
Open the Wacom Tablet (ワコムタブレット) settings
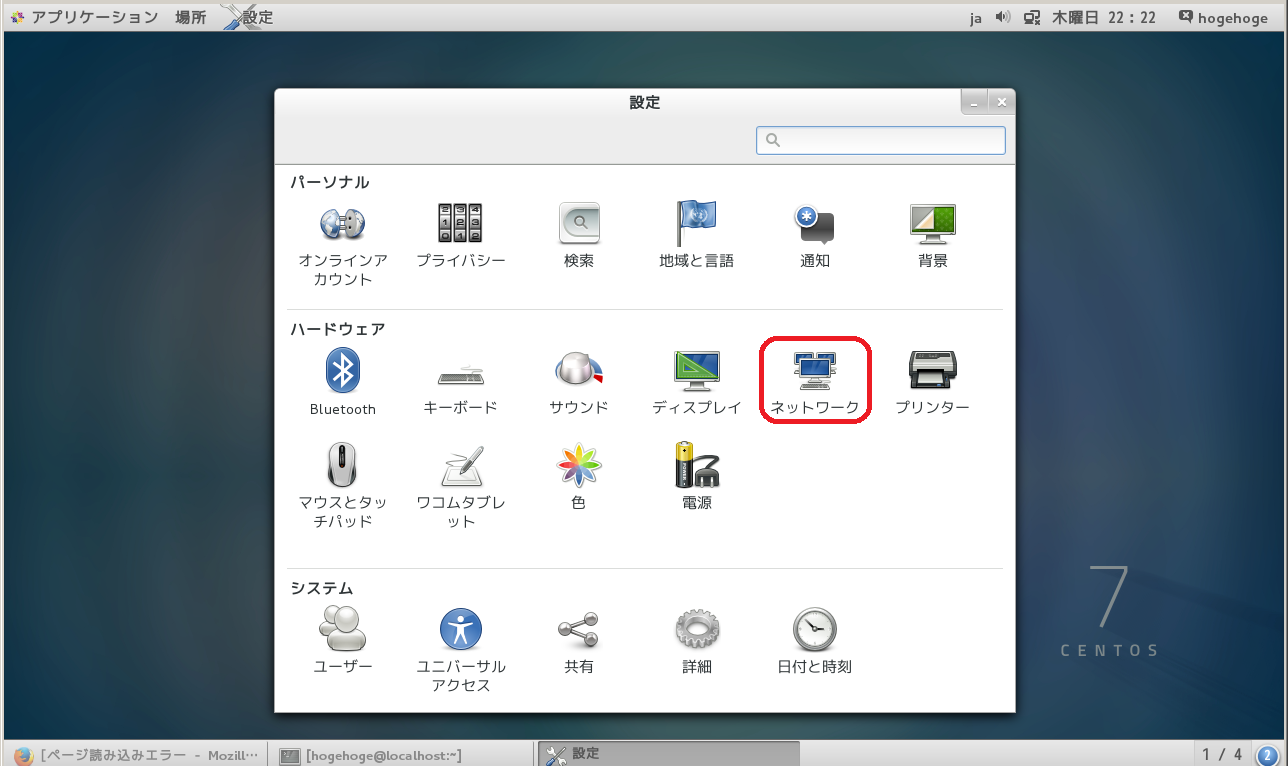pyautogui.click(x=461, y=486)
